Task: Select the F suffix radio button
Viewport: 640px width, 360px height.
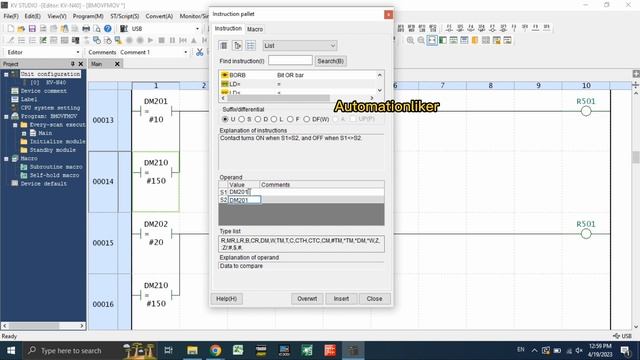Action: [x=290, y=119]
